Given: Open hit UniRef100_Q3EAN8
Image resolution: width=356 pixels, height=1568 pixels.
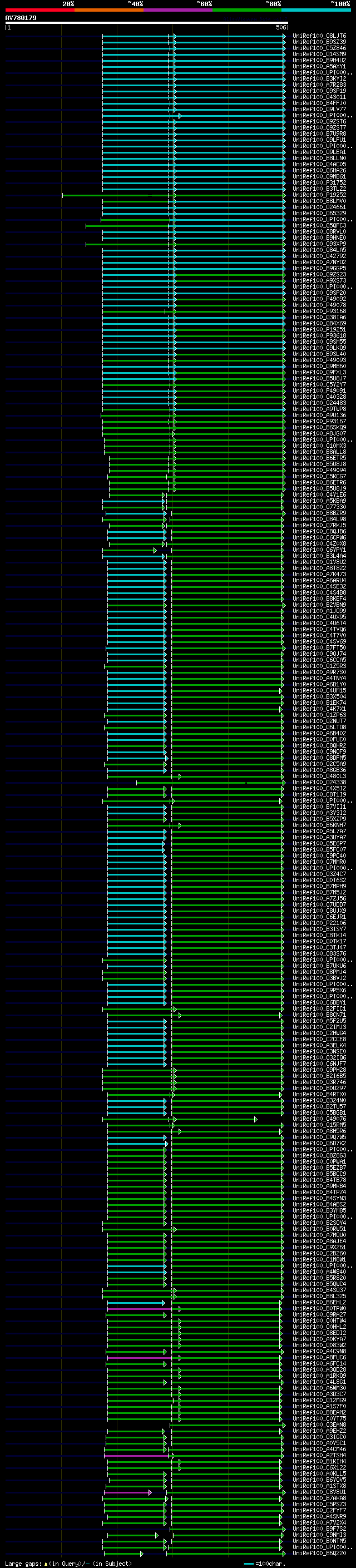Looking at the screenshot, I should [319, 1424].
